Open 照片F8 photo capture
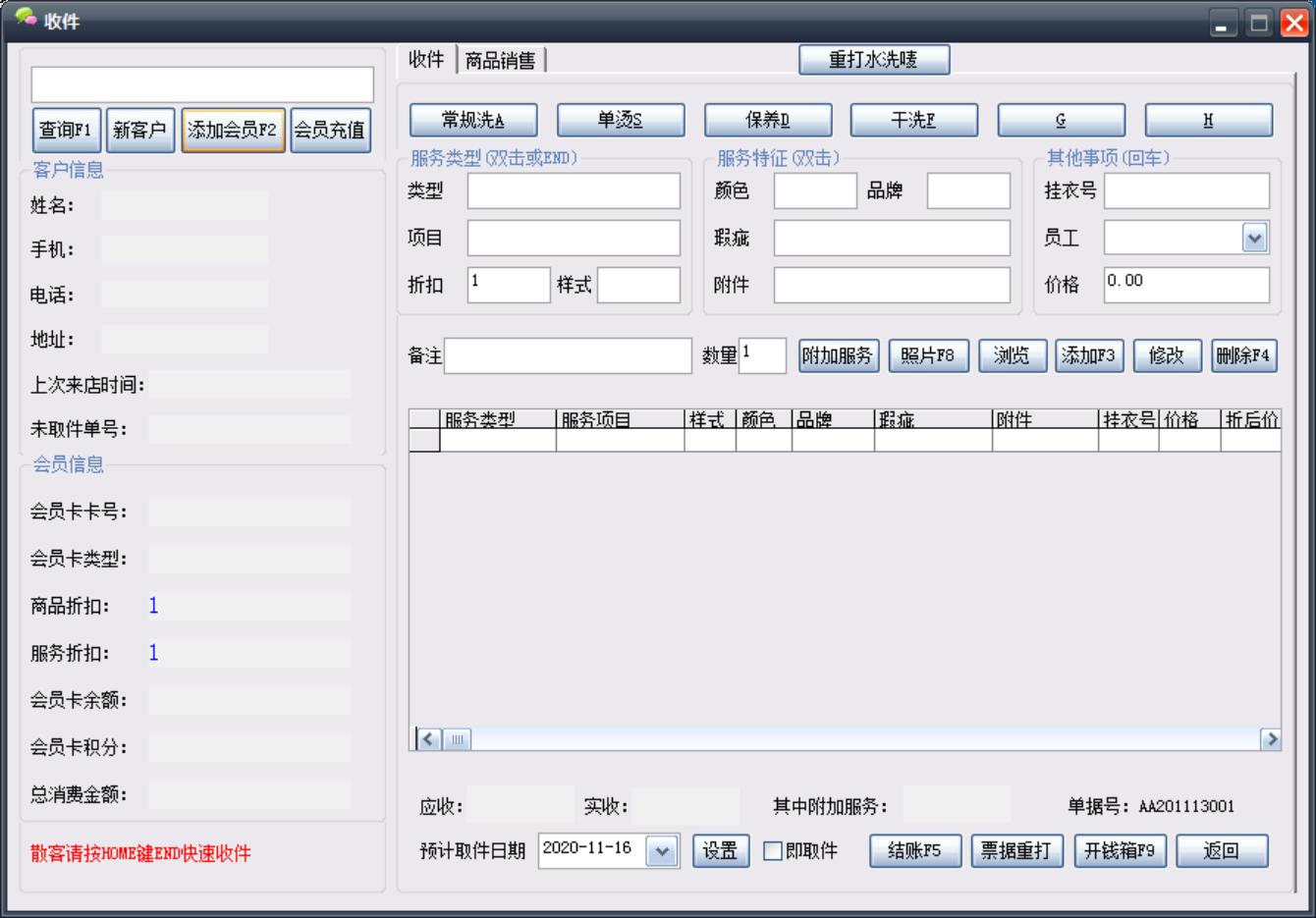 928,355
